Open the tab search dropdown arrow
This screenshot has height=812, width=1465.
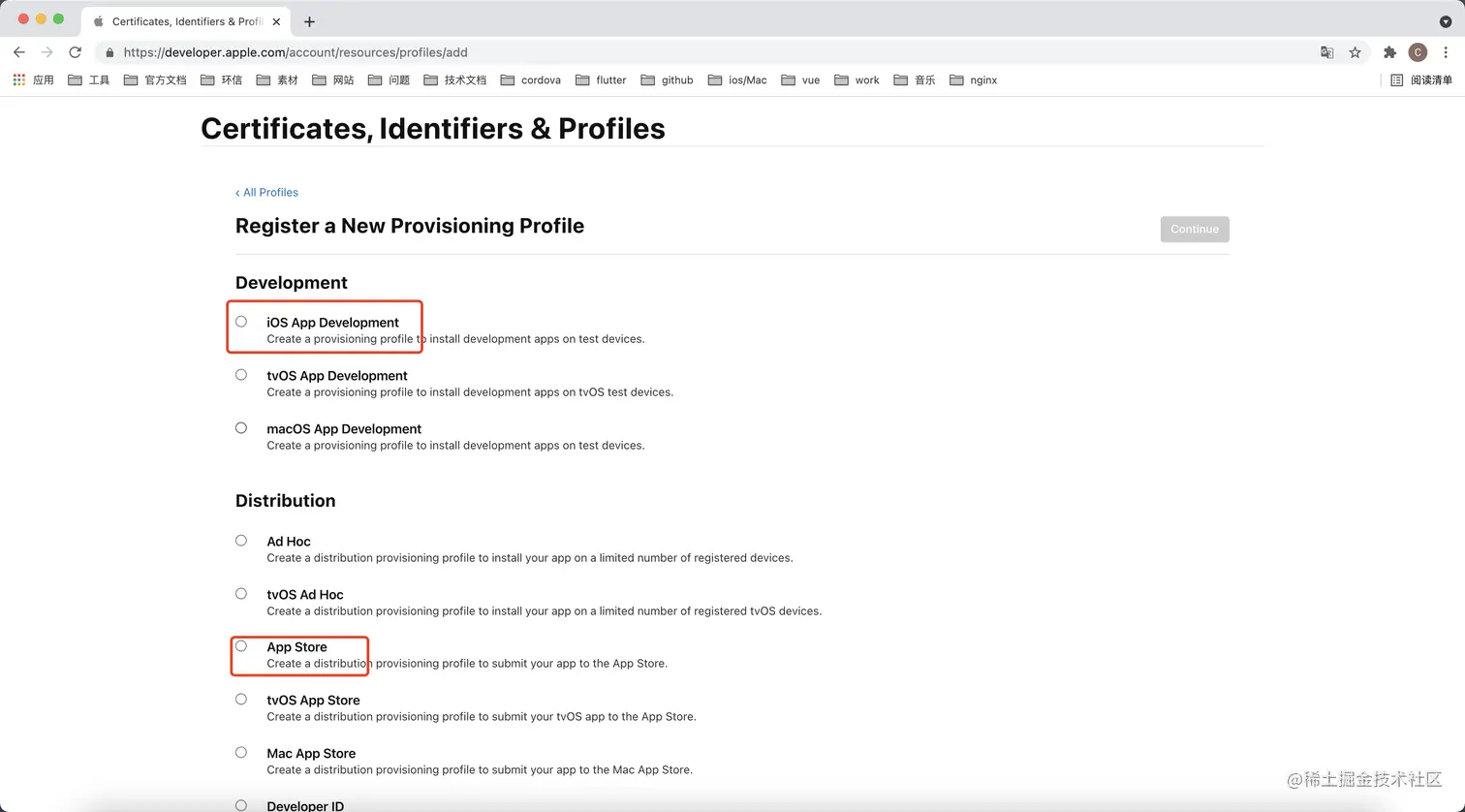[1446, 21]
